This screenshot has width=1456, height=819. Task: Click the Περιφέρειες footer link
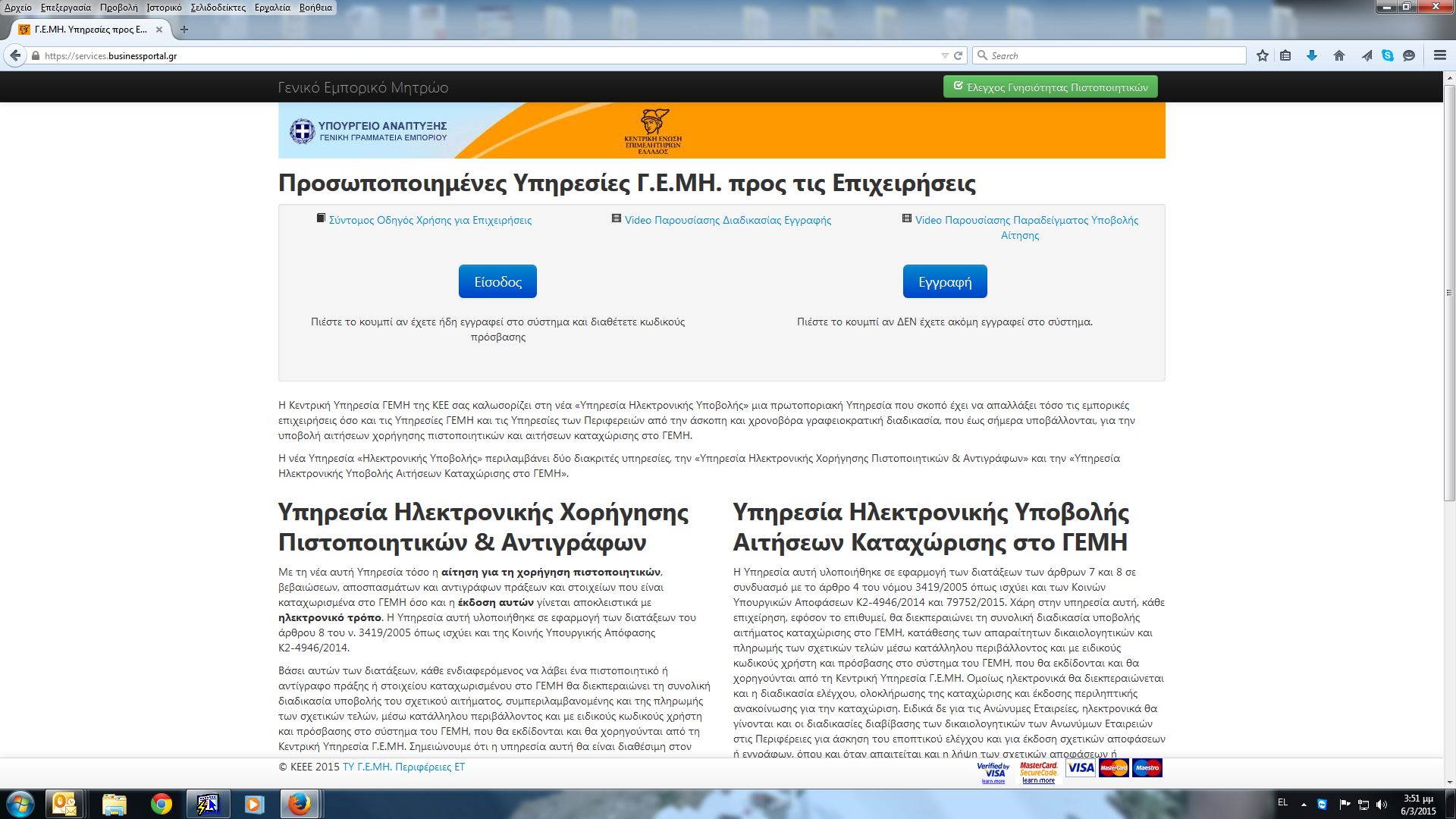coord(423,767)
